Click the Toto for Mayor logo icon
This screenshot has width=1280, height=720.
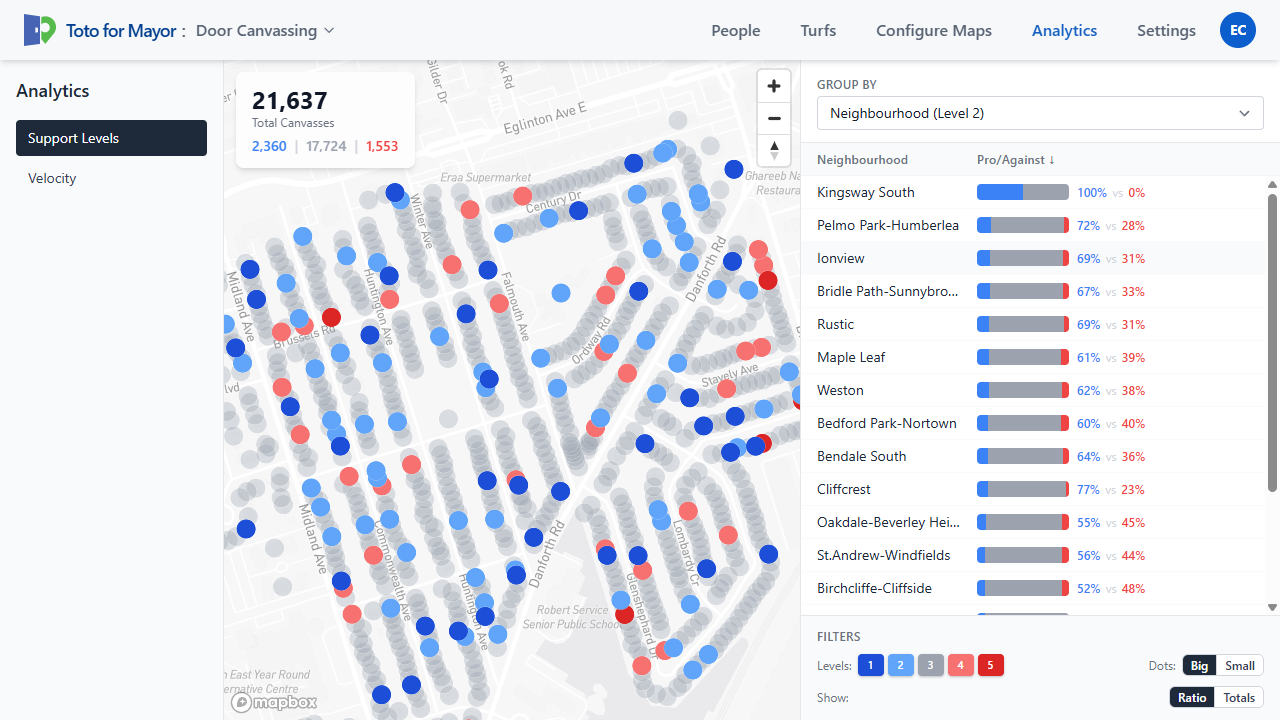tap(40, 30)
